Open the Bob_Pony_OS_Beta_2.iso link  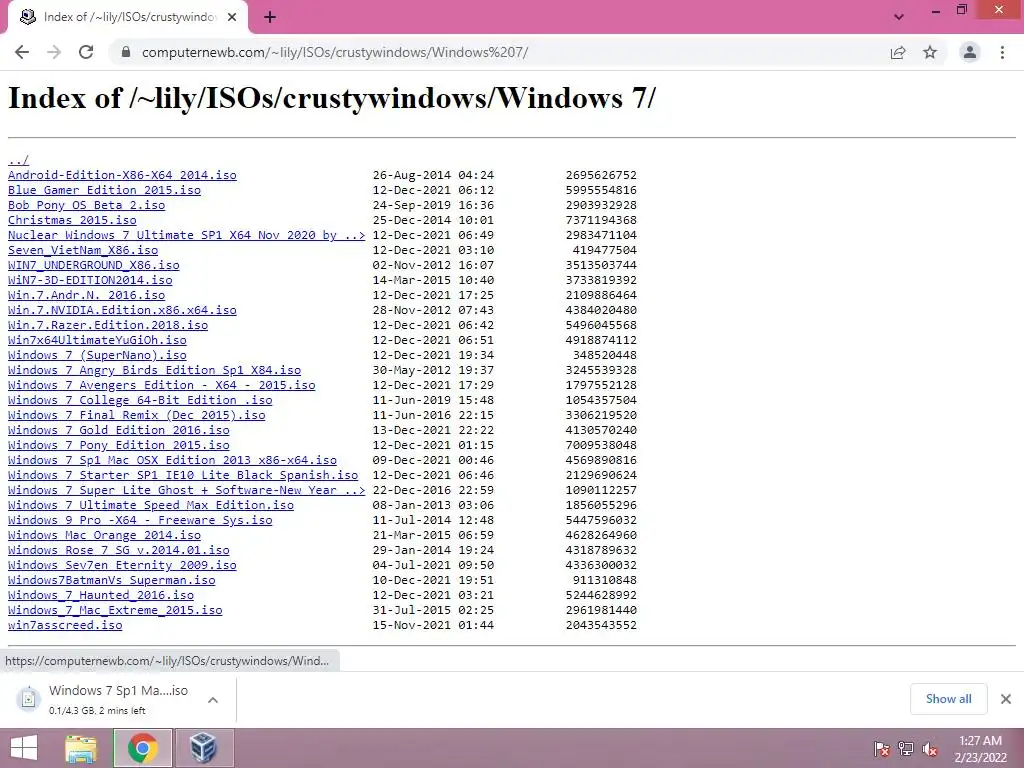point(86,205)
